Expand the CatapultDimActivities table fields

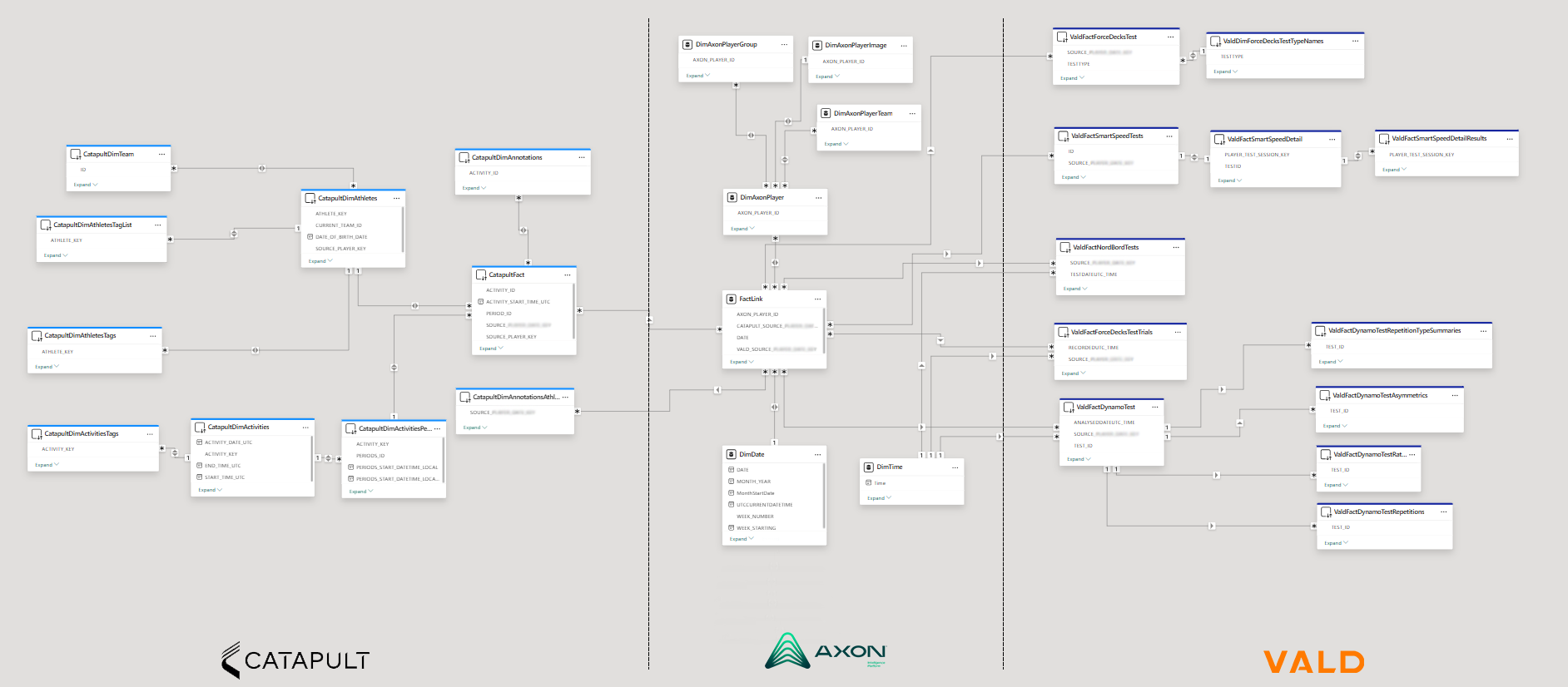(211, 490)
